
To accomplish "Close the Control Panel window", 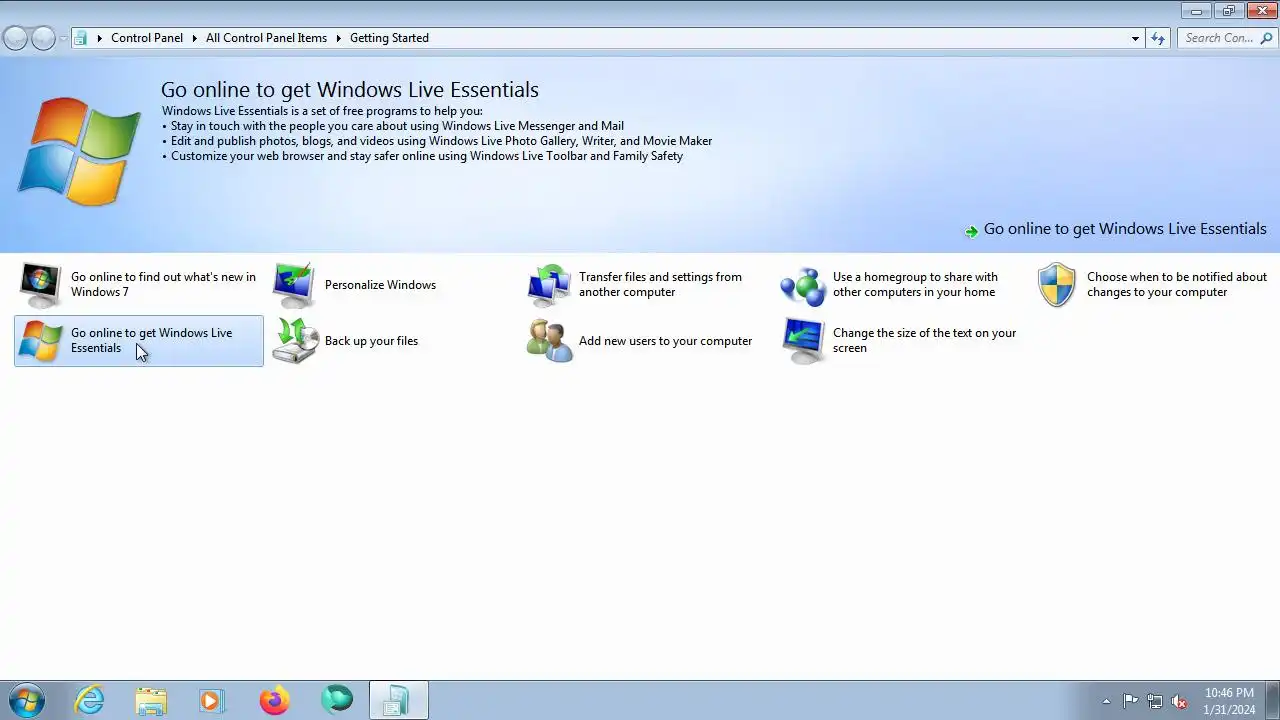I will point(1262,11).
